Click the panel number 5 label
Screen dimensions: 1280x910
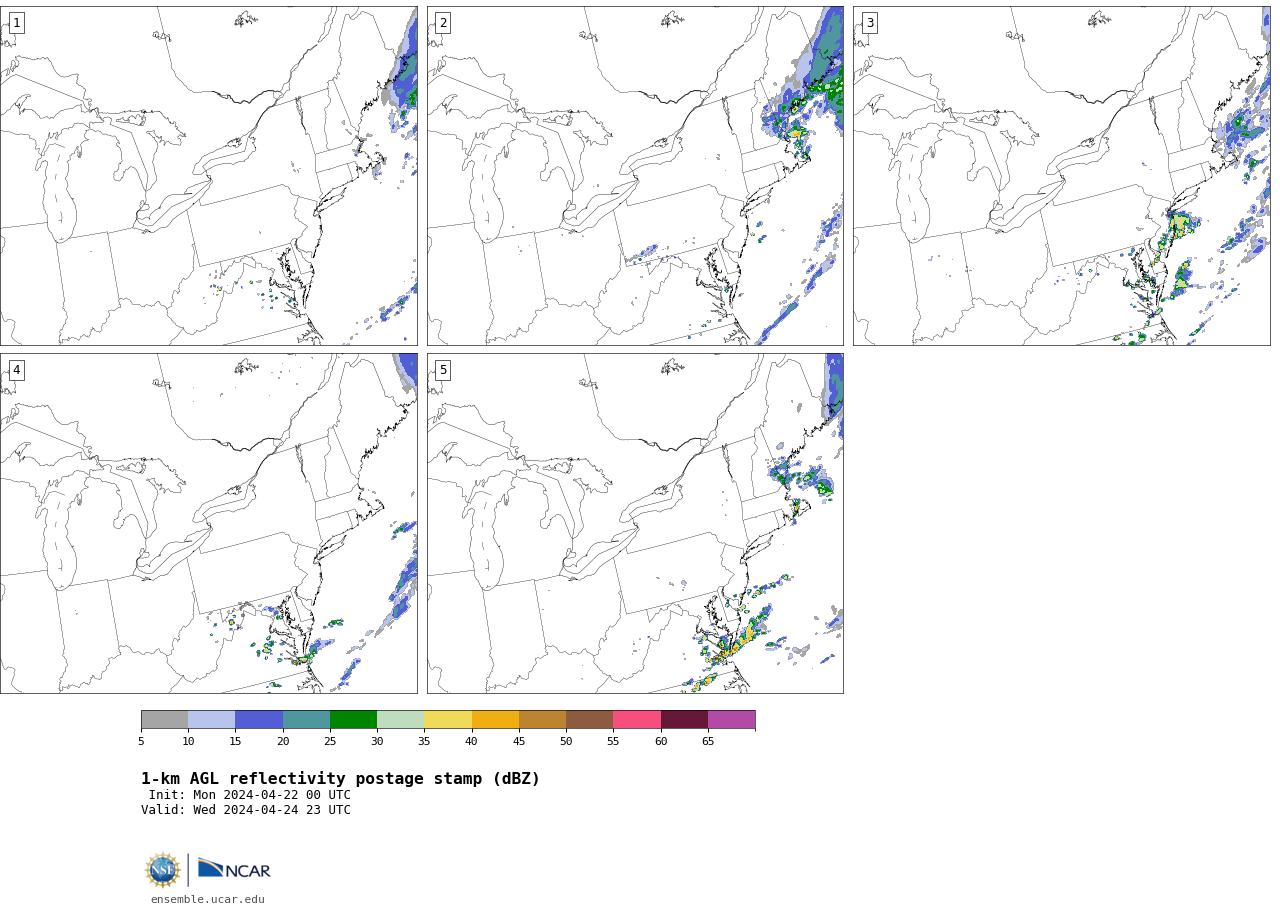tap(443, 370)
